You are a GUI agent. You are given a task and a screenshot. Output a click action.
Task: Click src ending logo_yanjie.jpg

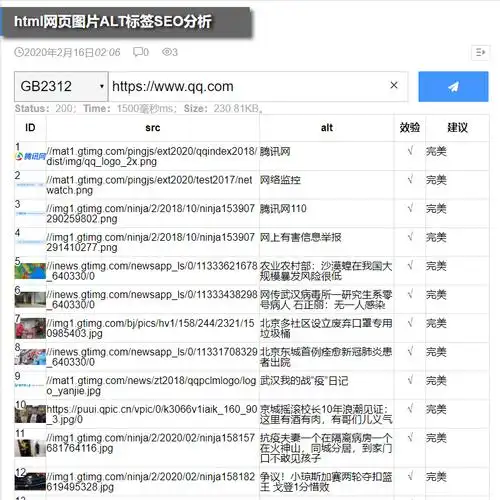coord(151,386)
